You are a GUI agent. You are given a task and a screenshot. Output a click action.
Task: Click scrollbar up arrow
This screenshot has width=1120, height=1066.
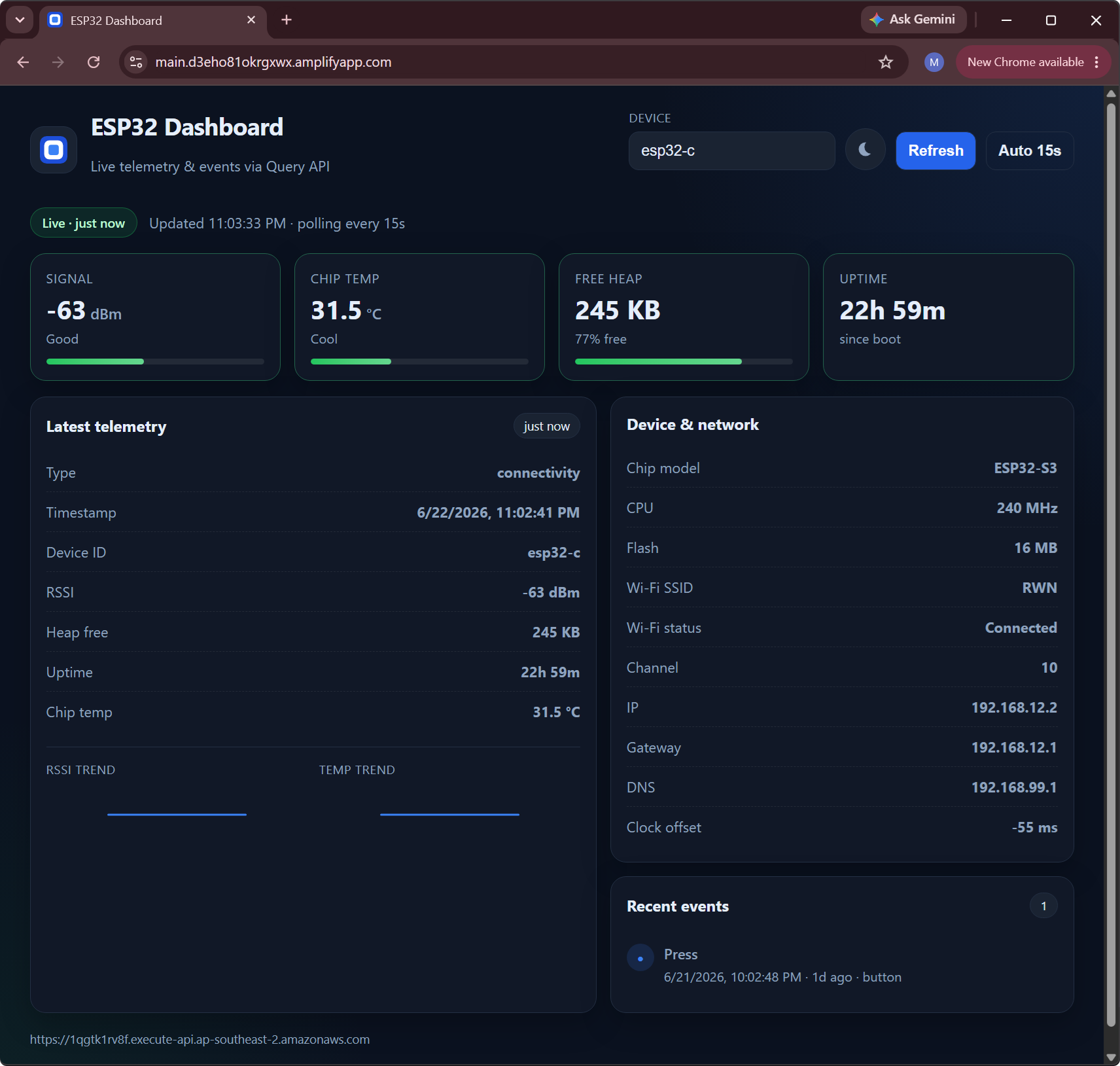click(1111, 94)
